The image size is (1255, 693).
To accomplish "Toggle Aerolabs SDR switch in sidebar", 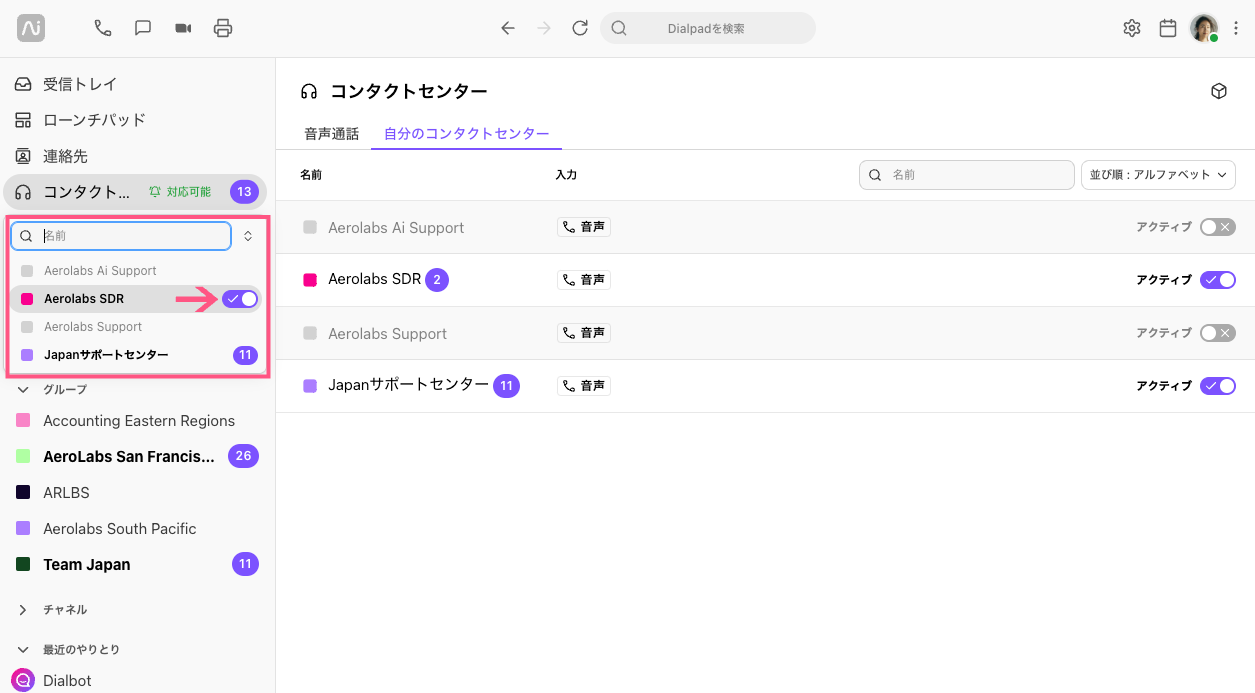I will tap(240, 299).
